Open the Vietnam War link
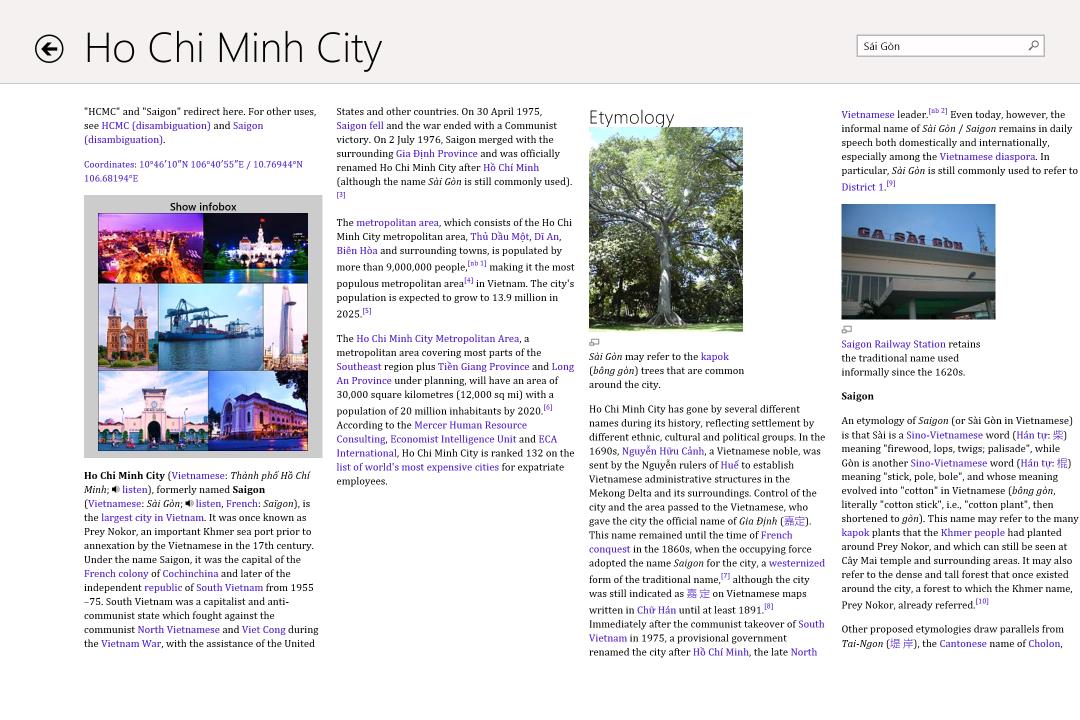This screenshot has height=720, width=1080. [x=130, y=644]
